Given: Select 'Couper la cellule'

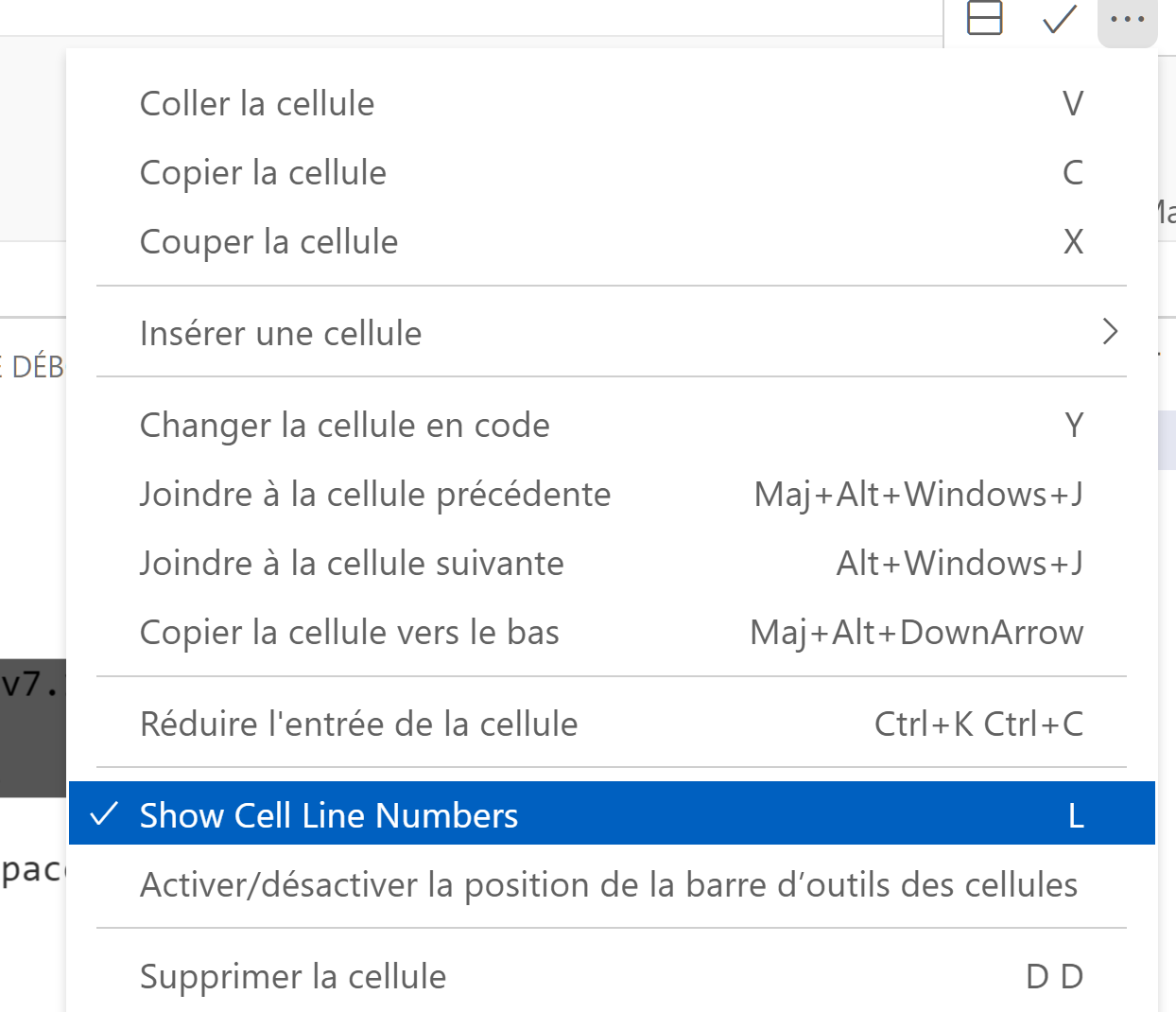Looking at the screenshot, I should click(268, 241).
